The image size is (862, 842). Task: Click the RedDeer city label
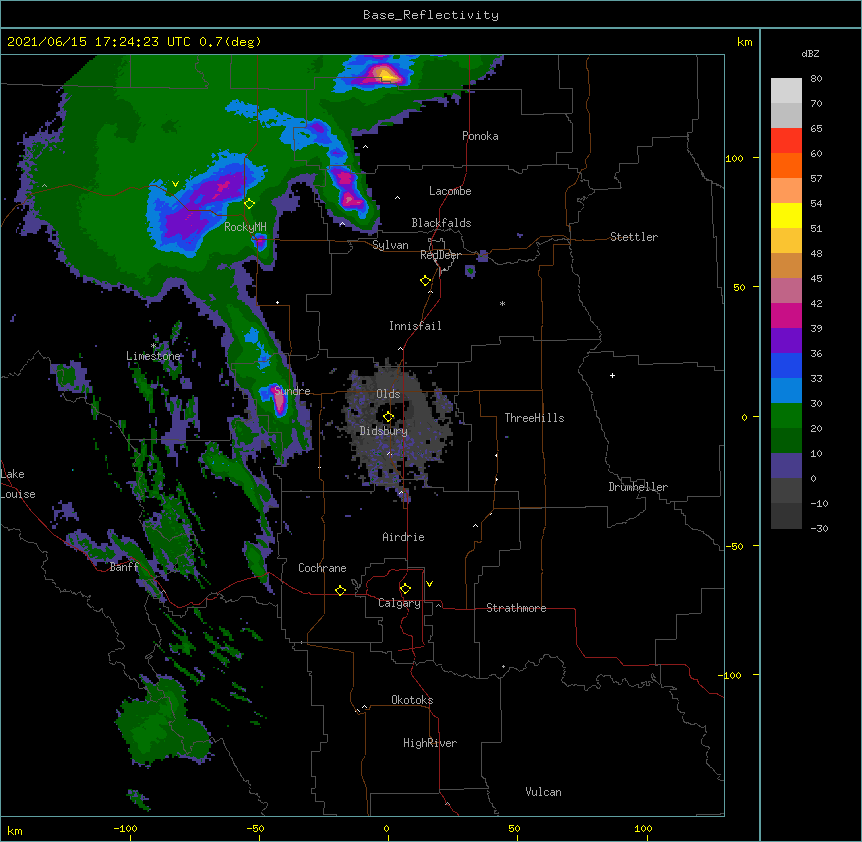click(440, 255)
